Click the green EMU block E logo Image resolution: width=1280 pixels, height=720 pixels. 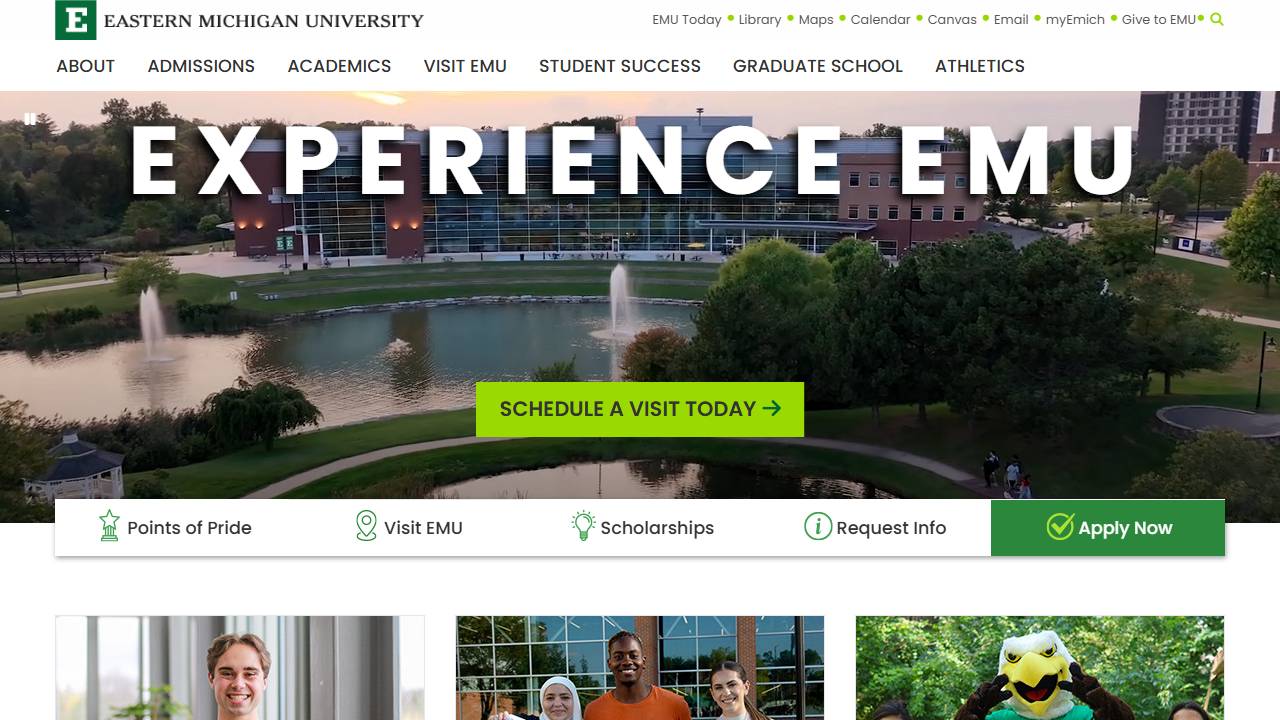tap(75, 20)
